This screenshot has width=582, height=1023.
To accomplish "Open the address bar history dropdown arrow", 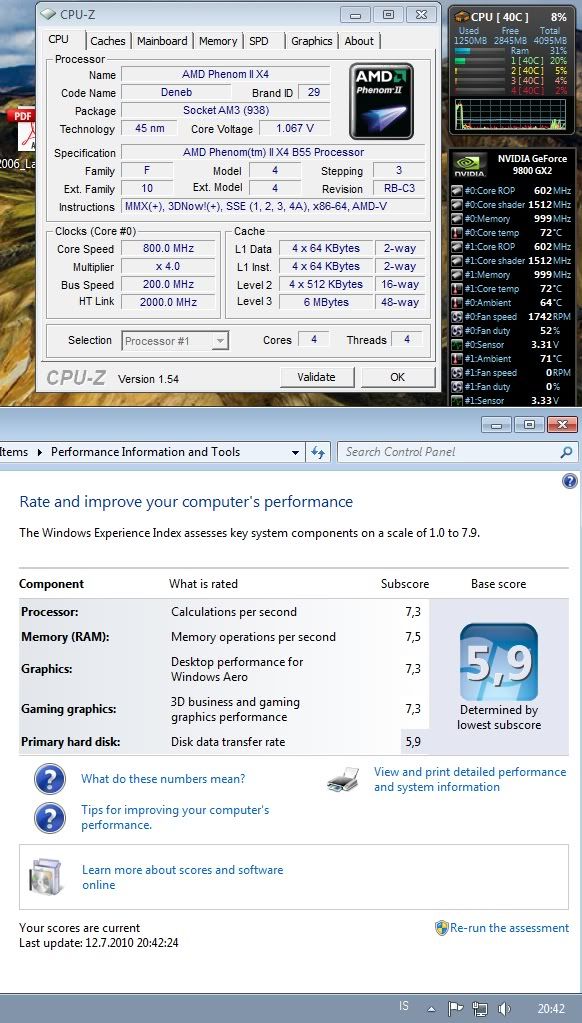I will click(296, 452).
